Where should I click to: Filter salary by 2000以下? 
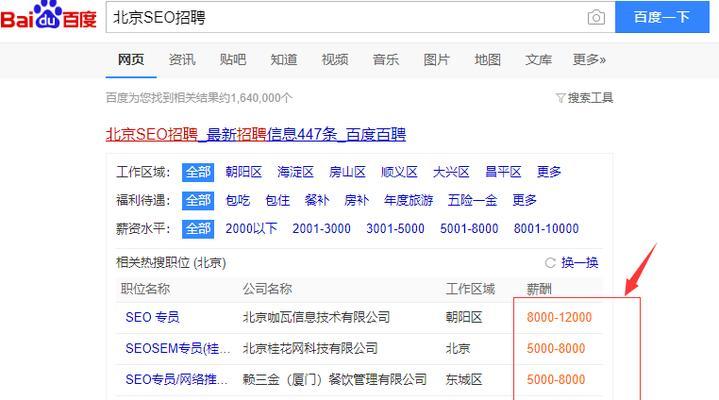pos(251,229)
